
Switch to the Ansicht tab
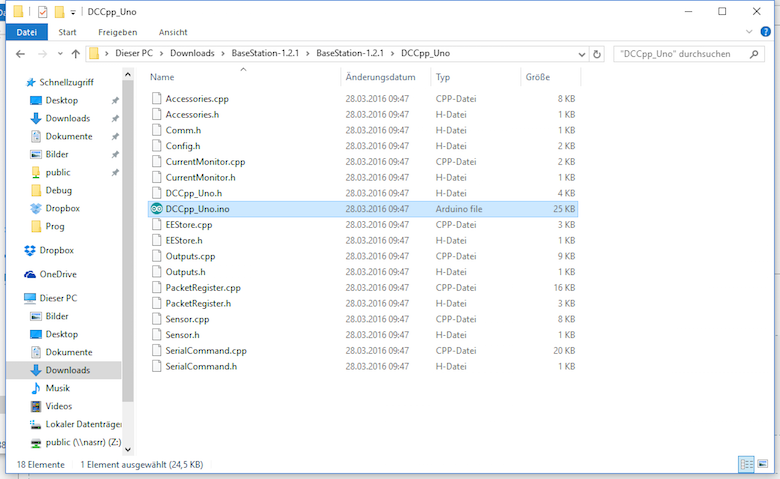tap(172, 32)
